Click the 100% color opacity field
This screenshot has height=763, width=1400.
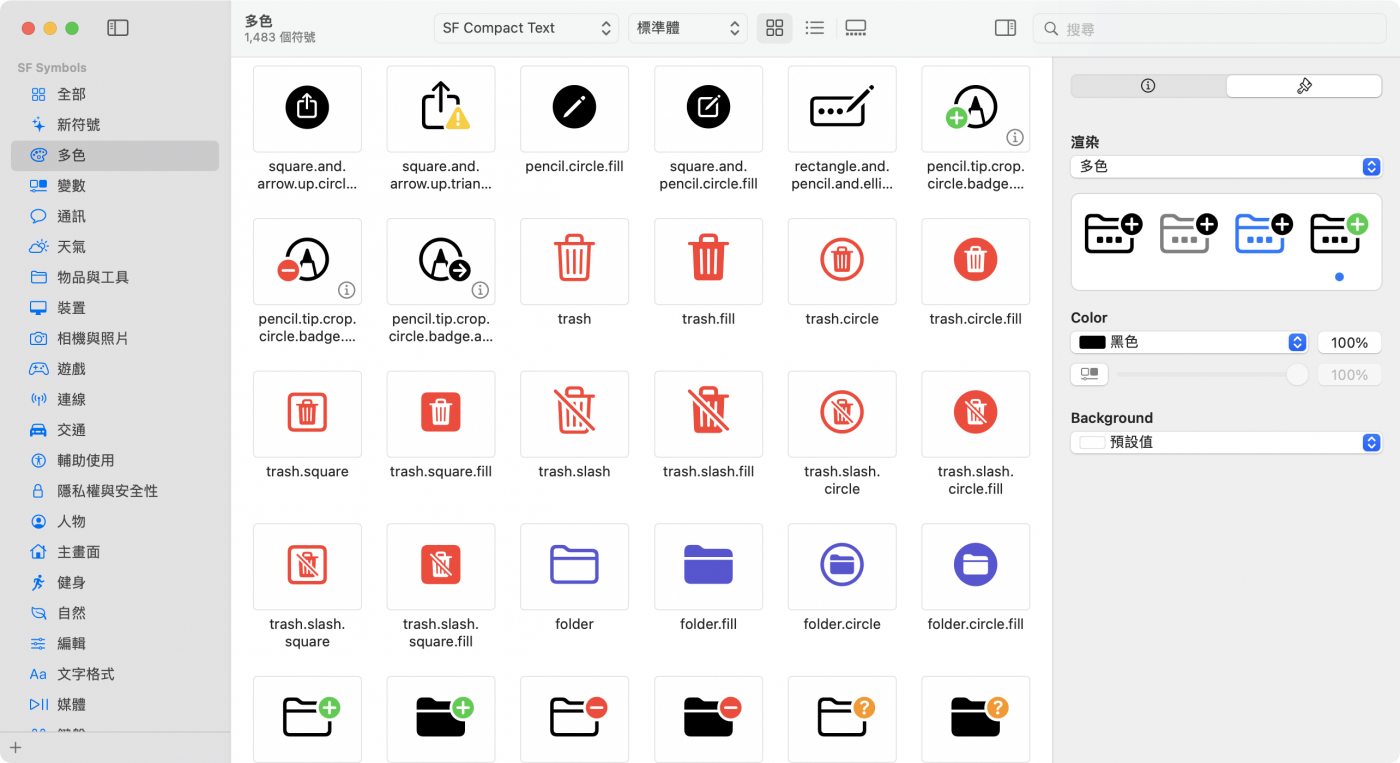pos(1349,342)
